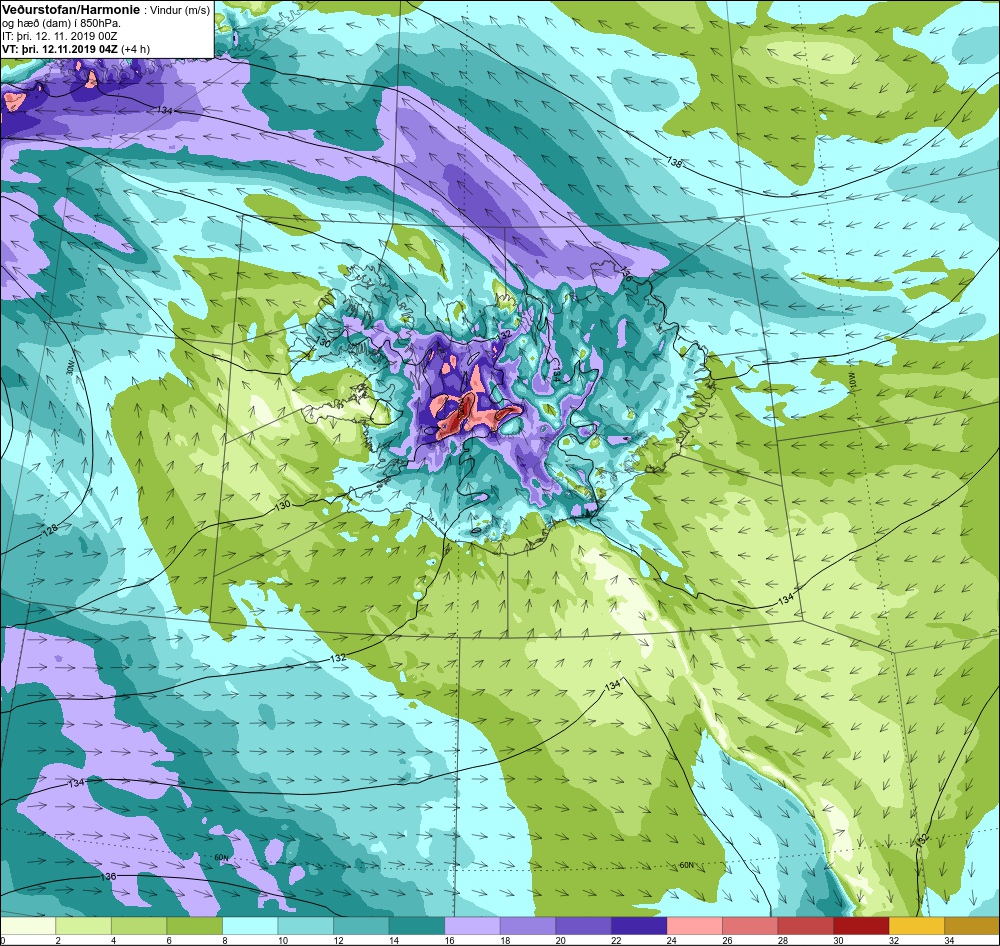Screen dimensions: 1000x946
Task: Select the 12–14 m/s teal swatch
Action: [361, 925]
